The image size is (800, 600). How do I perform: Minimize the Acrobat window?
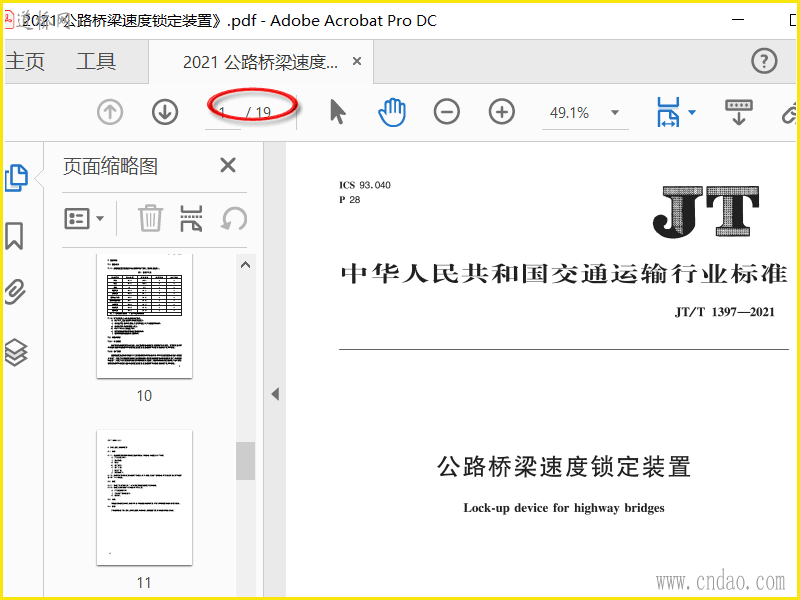738,20
